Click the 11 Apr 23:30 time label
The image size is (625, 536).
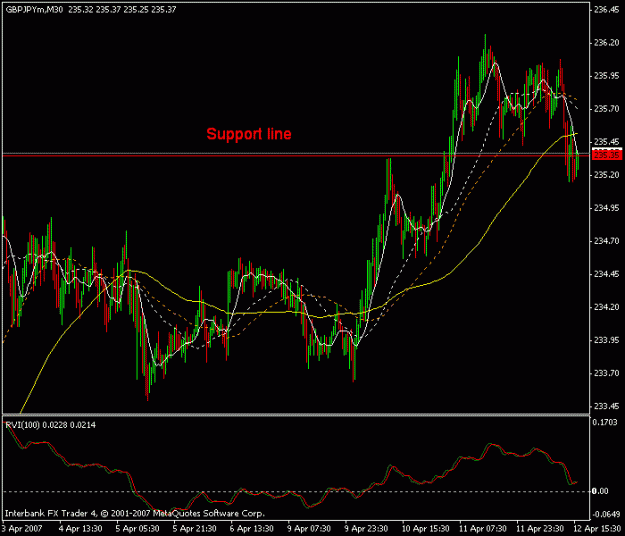(x=540, y=529)
